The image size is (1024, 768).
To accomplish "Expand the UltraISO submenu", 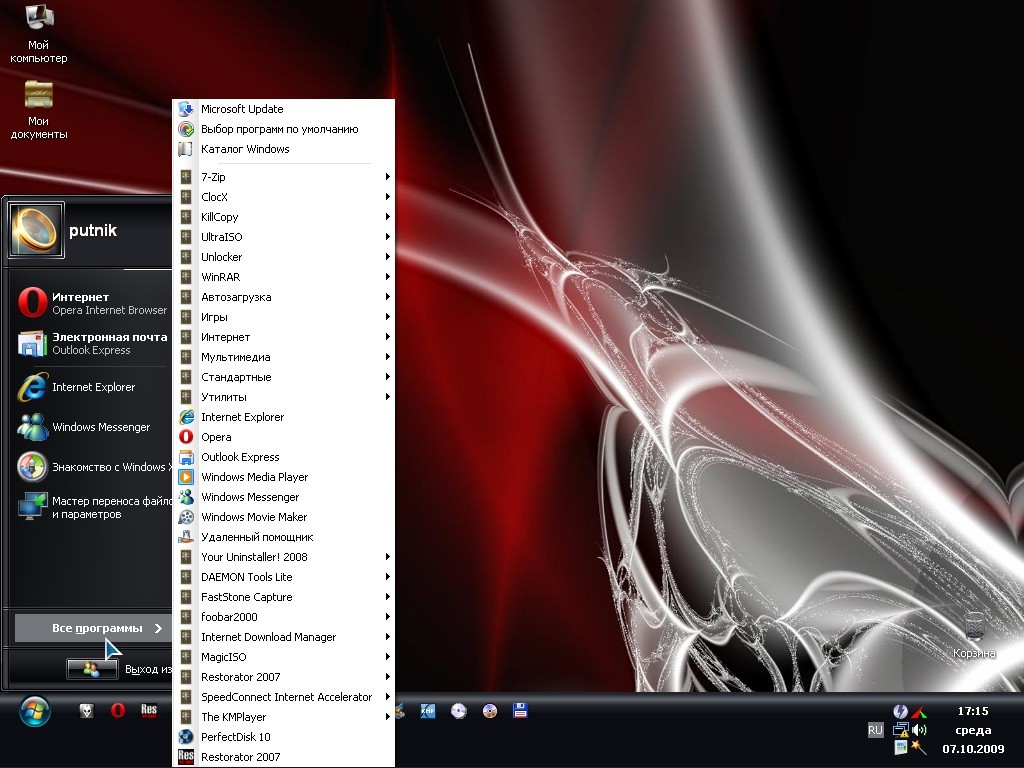I will (283, 237).
